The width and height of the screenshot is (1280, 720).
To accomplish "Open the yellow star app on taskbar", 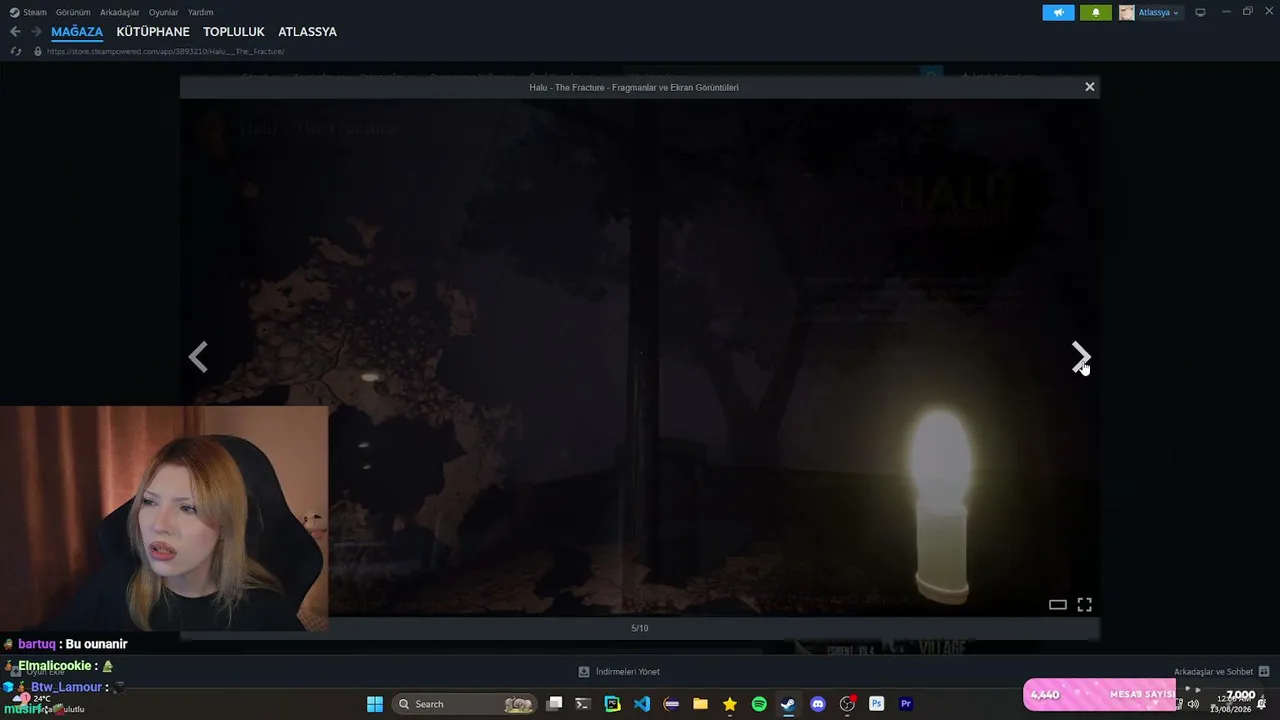I will 730,704.
